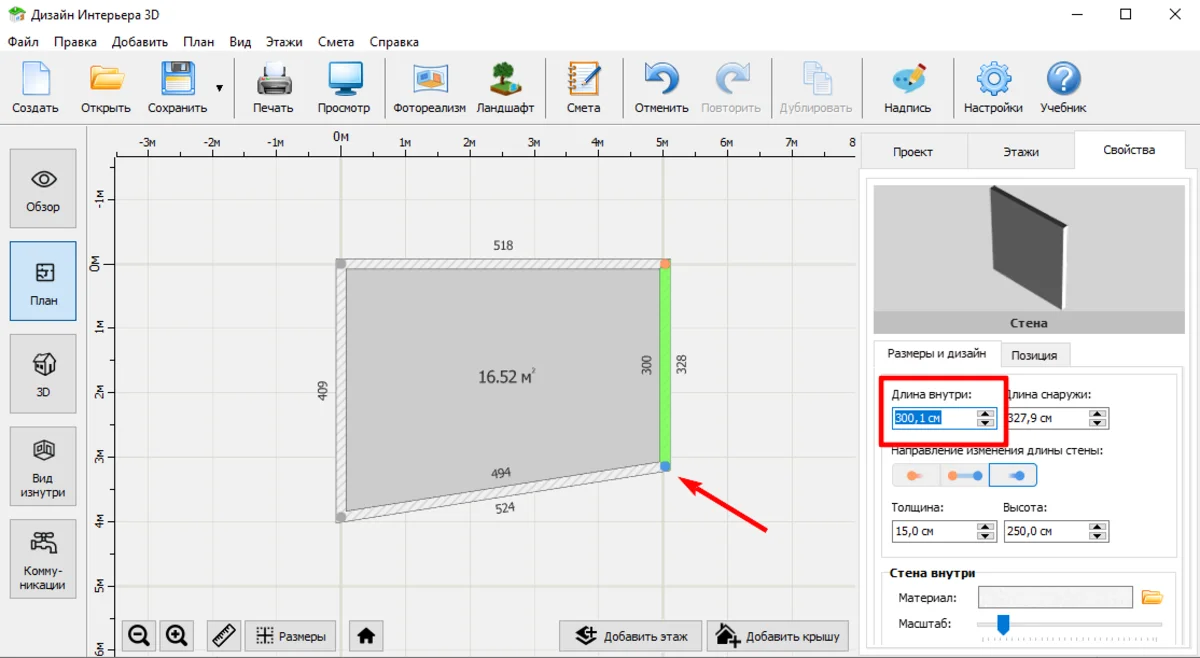Print the plan using Печать
The width and height of the screenshot is (1200, 658).
(x=273, y=88)
